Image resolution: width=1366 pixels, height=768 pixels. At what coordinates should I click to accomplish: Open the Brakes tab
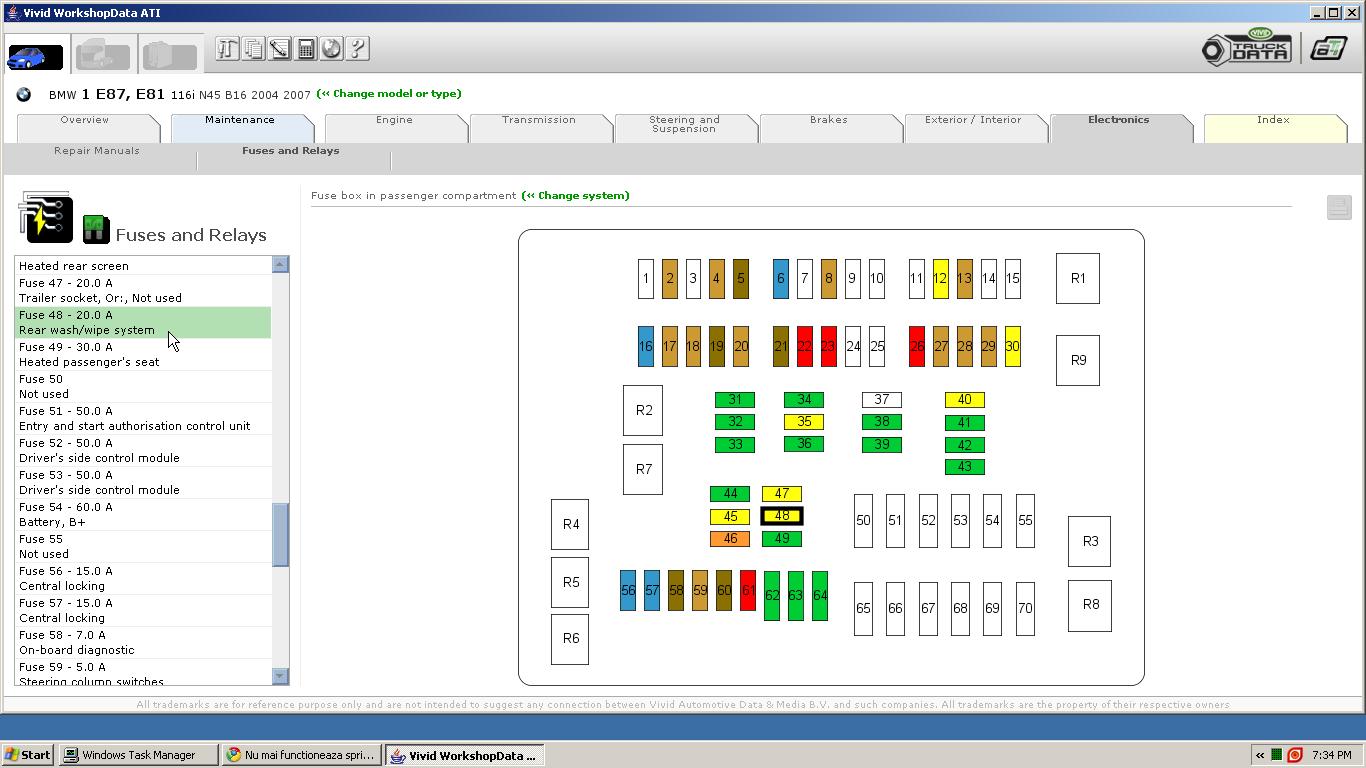[x=828, y=120]
